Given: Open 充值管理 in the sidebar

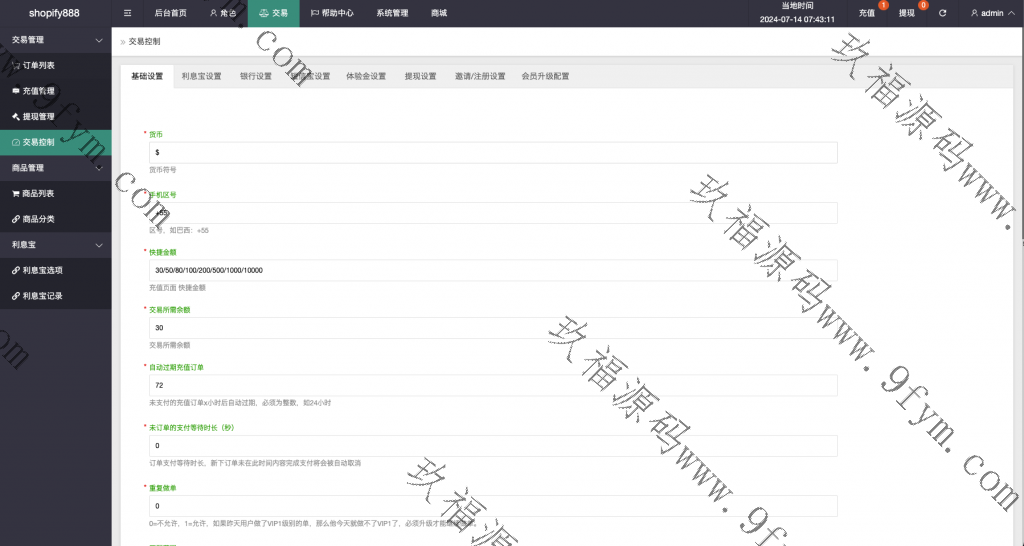Looking at the screenshot, I should tap(38, 91).
